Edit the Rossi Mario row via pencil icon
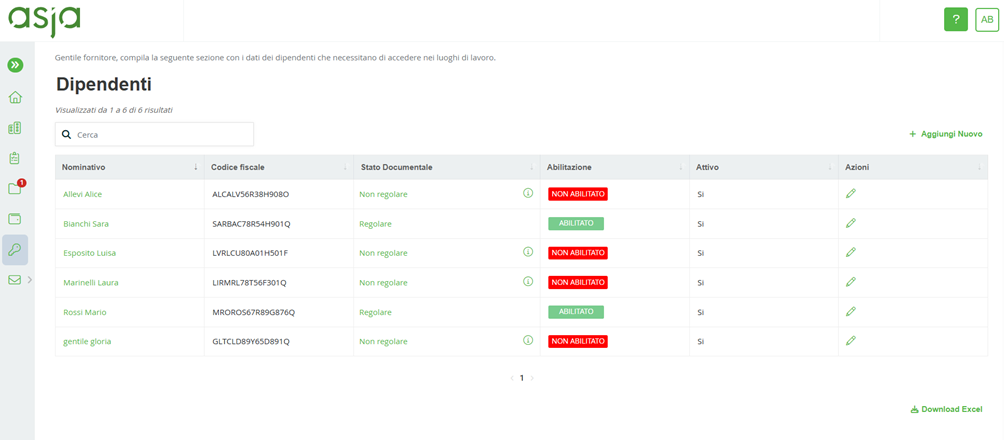 [x=851, y=312]
